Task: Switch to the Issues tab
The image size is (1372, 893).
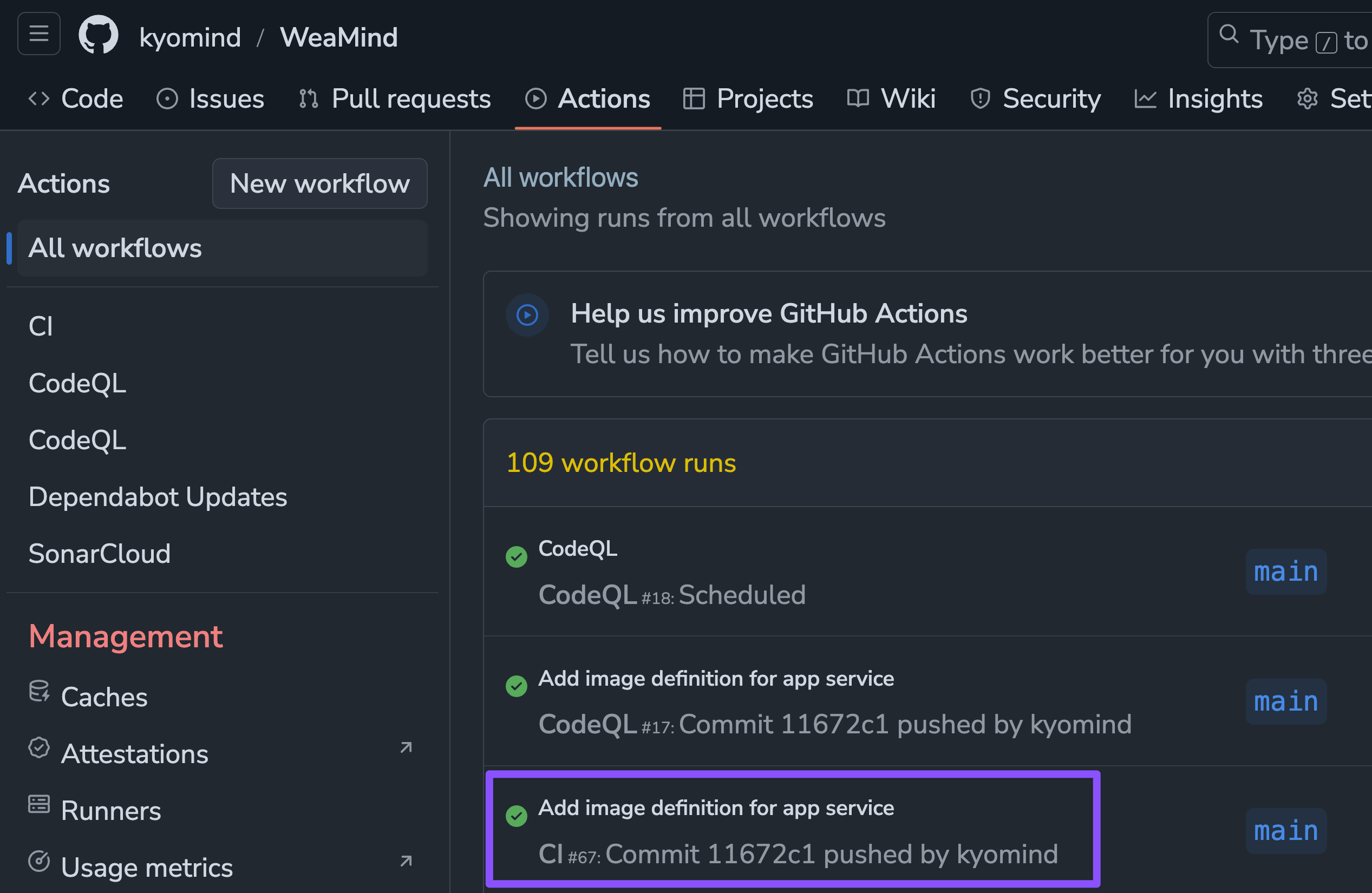Action: (x=211, y=99)
